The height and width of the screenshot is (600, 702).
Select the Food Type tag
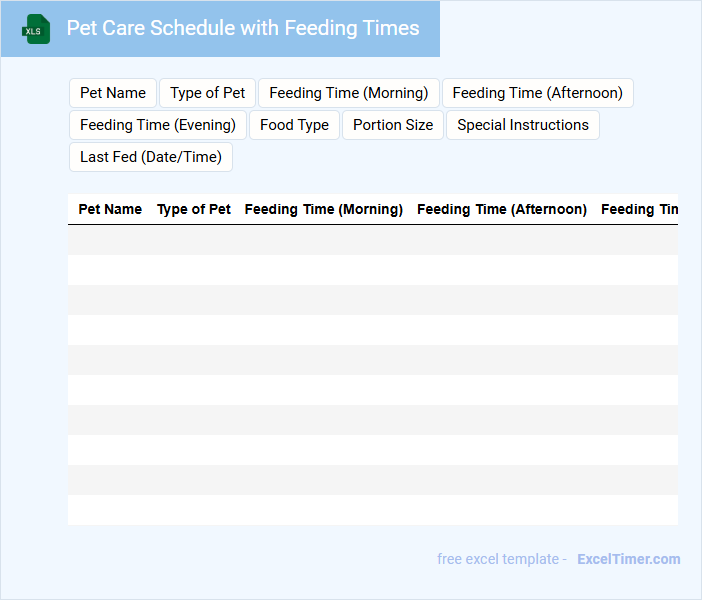point(294,125)
